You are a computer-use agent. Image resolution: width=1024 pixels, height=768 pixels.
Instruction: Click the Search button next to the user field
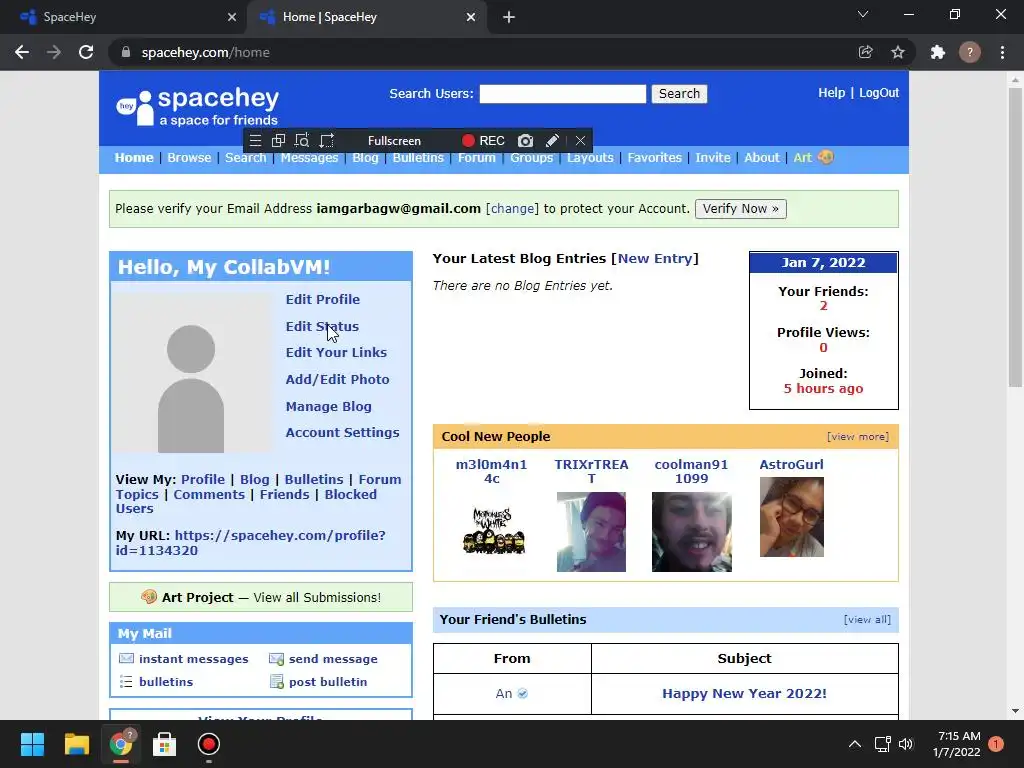(x=679, y=93)
